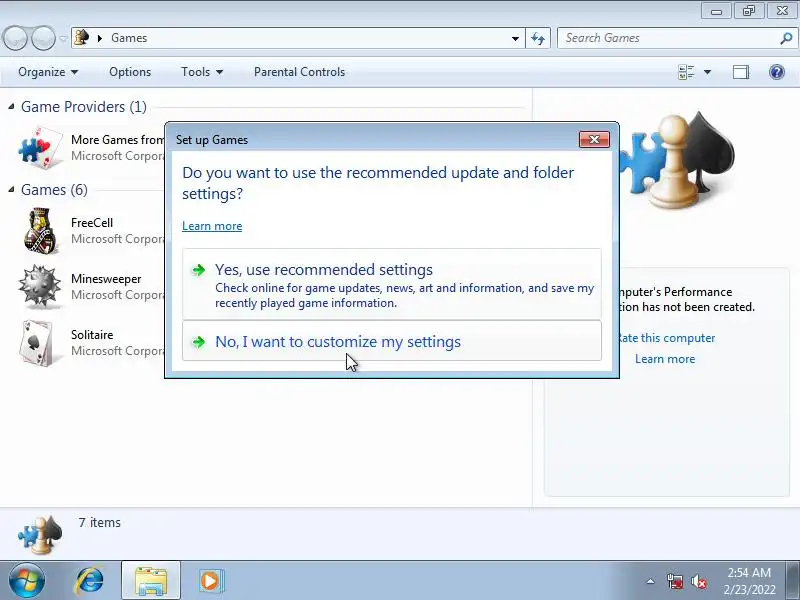Click the Forward navigation button

[43, 38]
